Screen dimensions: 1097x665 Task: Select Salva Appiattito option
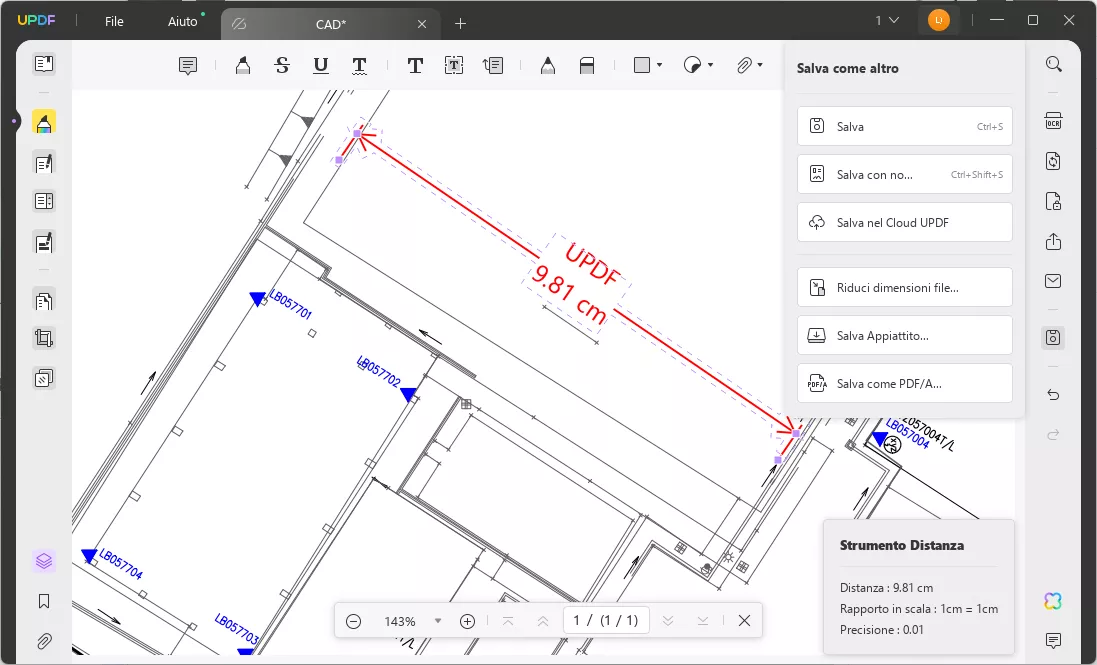coord(905,336)
